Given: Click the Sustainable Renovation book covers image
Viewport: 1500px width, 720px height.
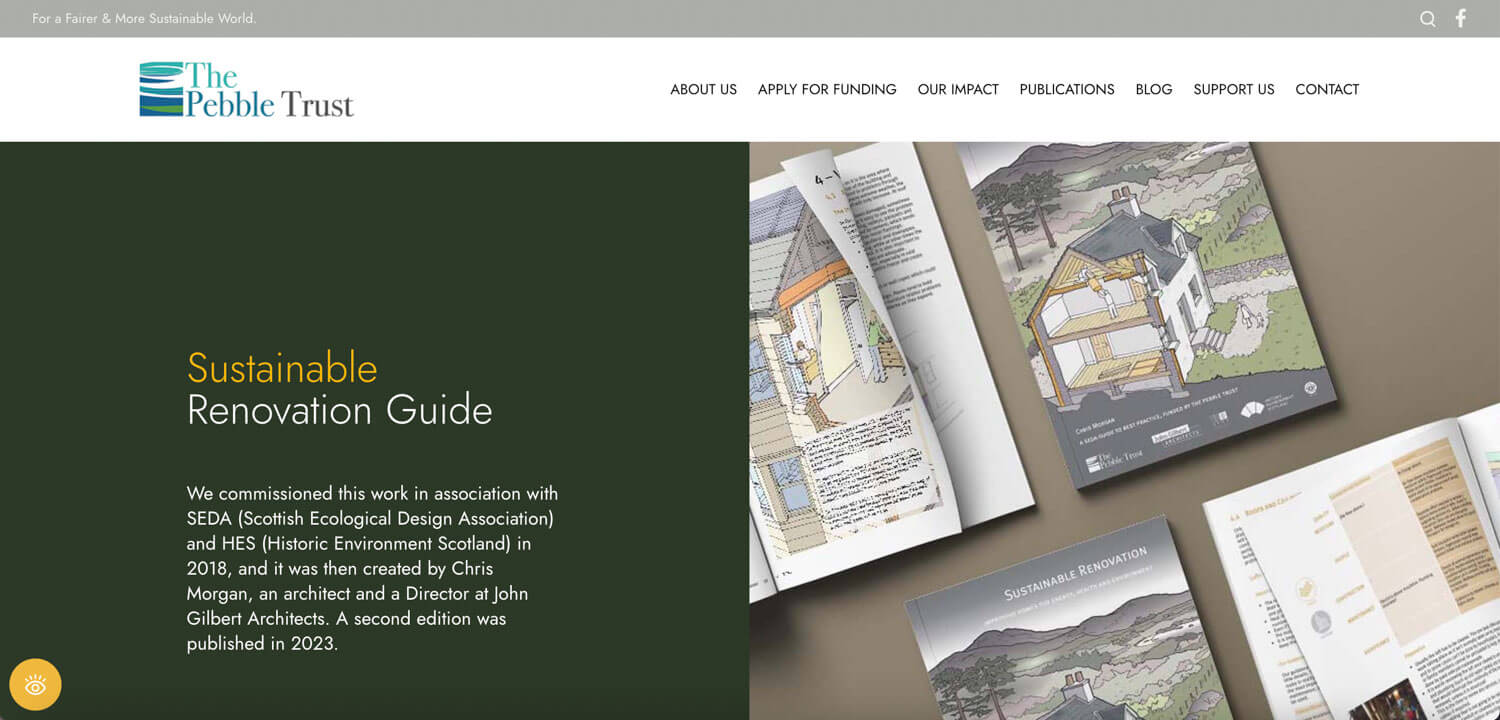Looking at the screenshot, I should click(1125, 431).
